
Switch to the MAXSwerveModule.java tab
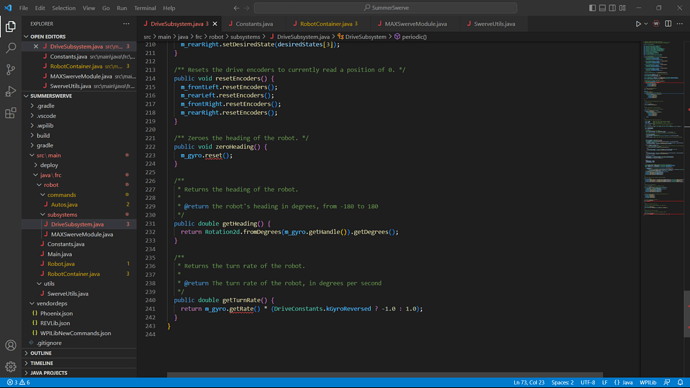(x=415, y=24)
